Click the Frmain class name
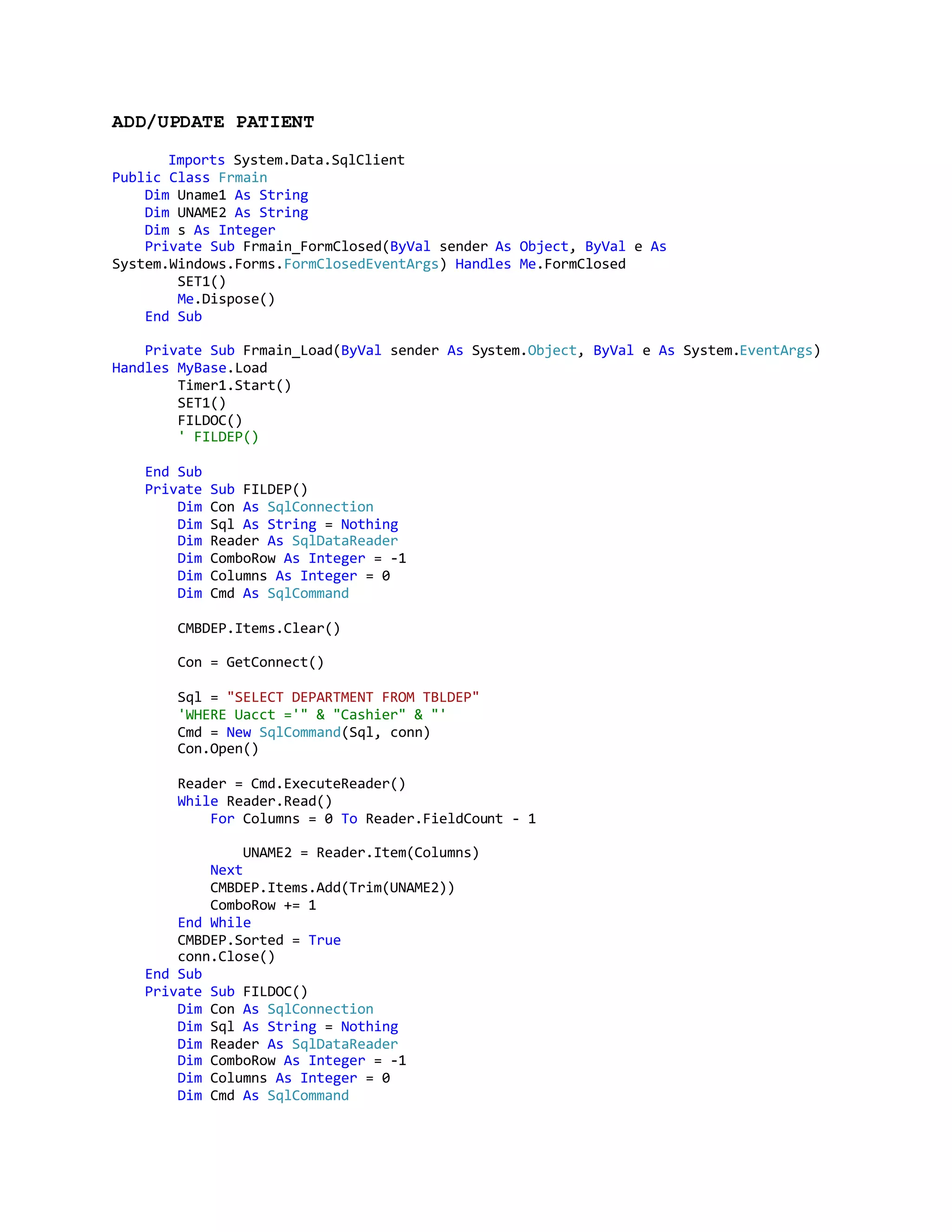Viewport: 952px width, 1232px height. pyautogui.click(x=243, y=178)
